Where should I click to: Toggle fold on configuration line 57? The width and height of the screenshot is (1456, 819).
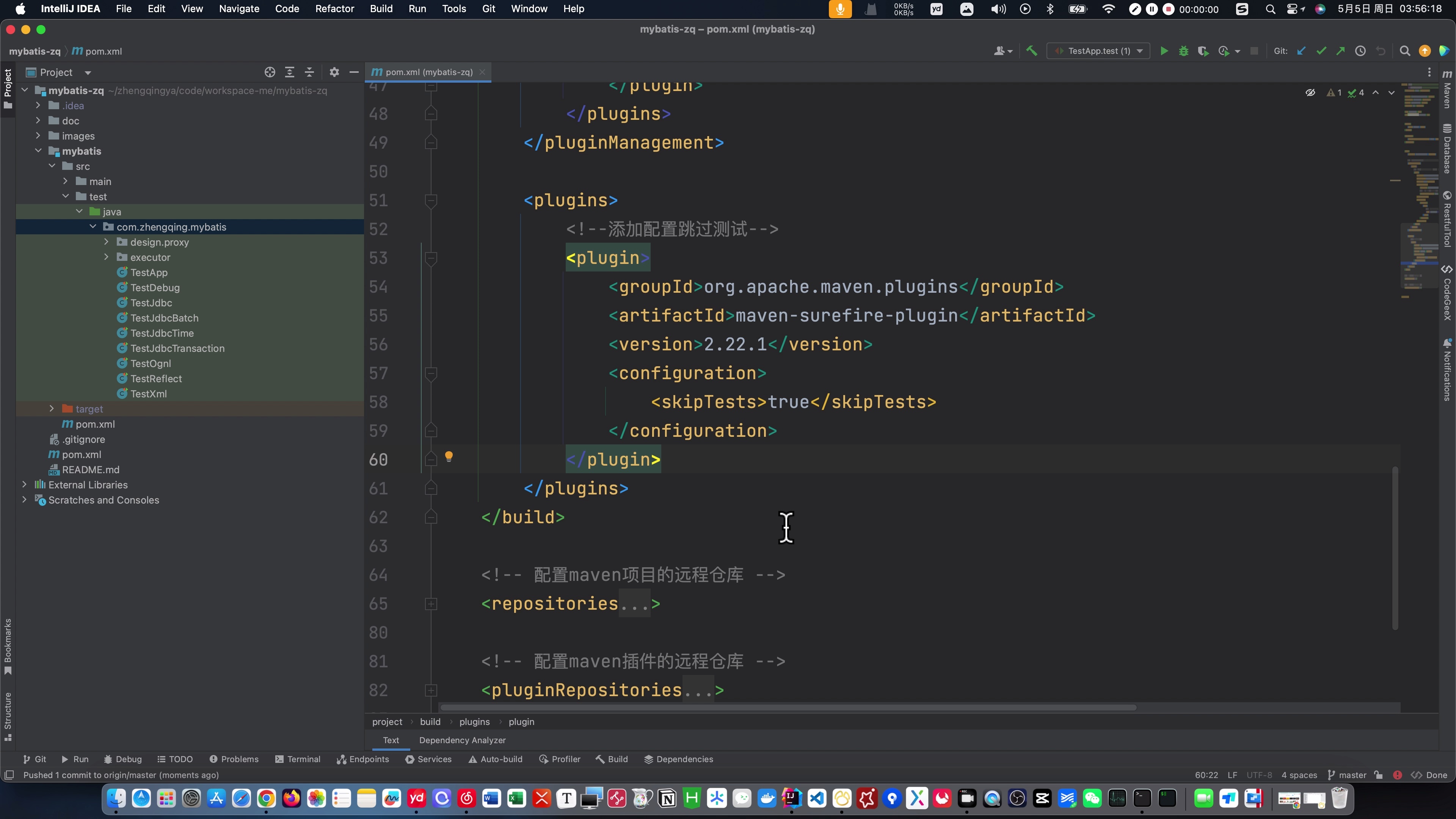(x=431, y=373)
